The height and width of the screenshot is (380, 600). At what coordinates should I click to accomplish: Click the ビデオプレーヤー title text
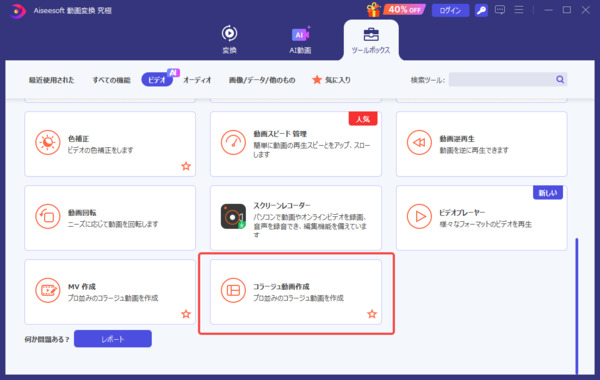coord(462,212)
